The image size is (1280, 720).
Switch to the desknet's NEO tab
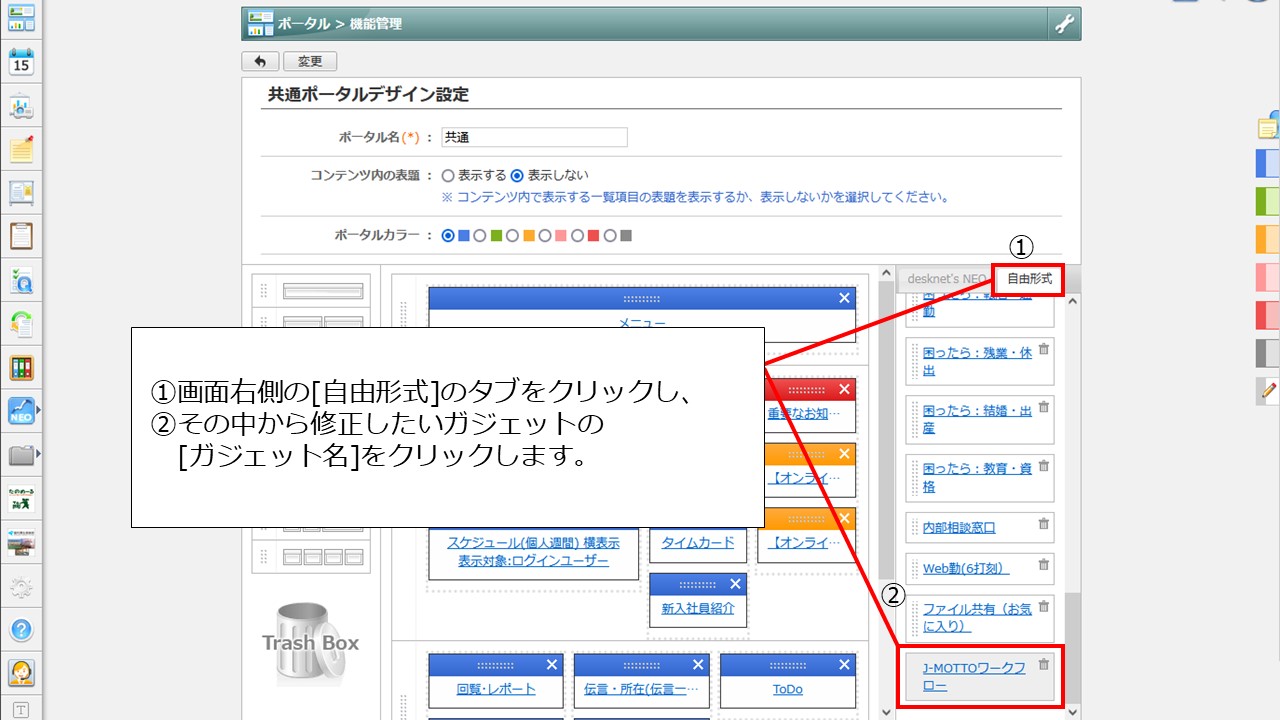941,279
